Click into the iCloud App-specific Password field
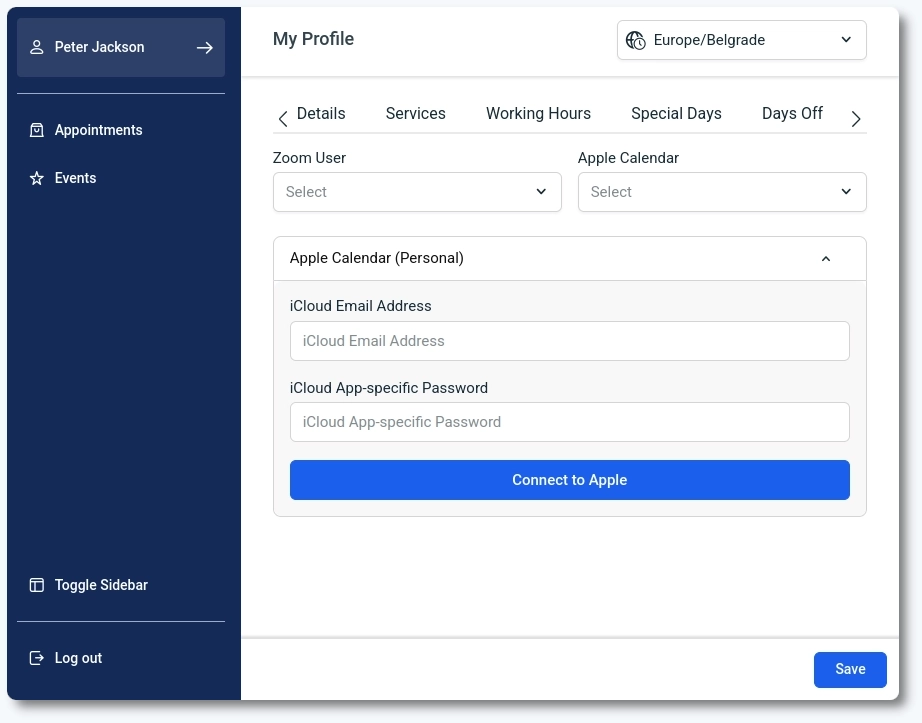The width and height of the screenshot is (922, 723). point(569,422)
